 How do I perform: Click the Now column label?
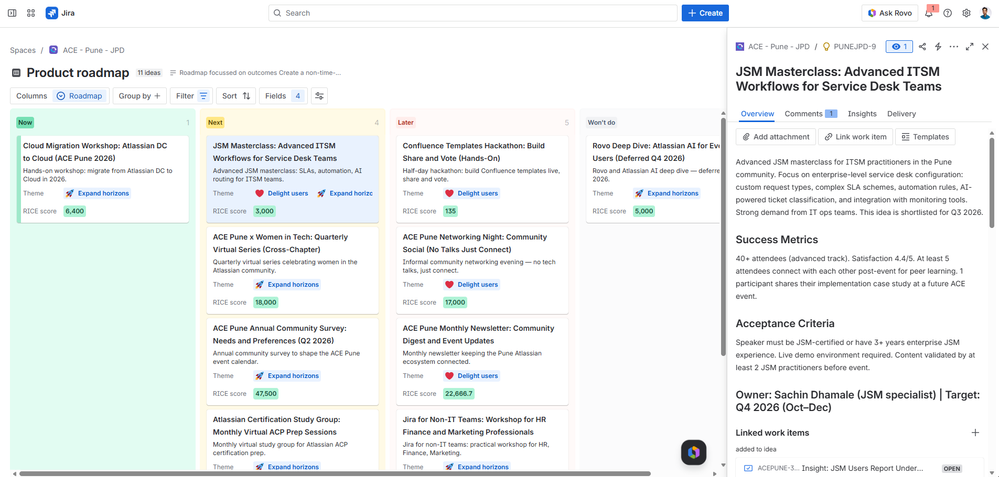coord(25,122)
